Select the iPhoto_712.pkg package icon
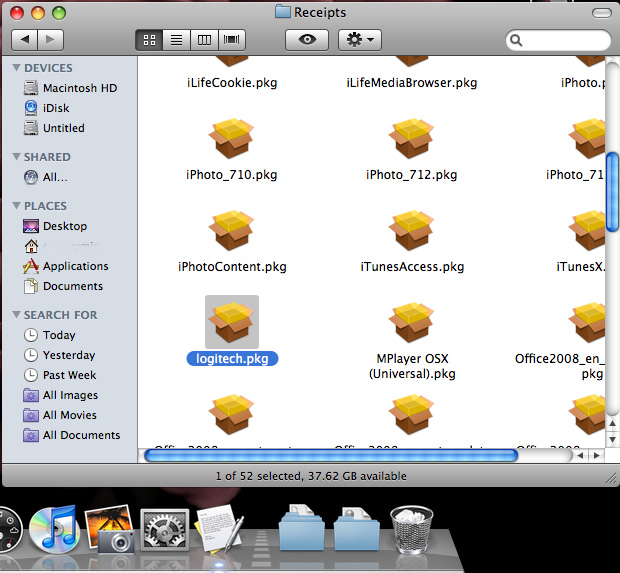620x573 pixels. point(412,138)
